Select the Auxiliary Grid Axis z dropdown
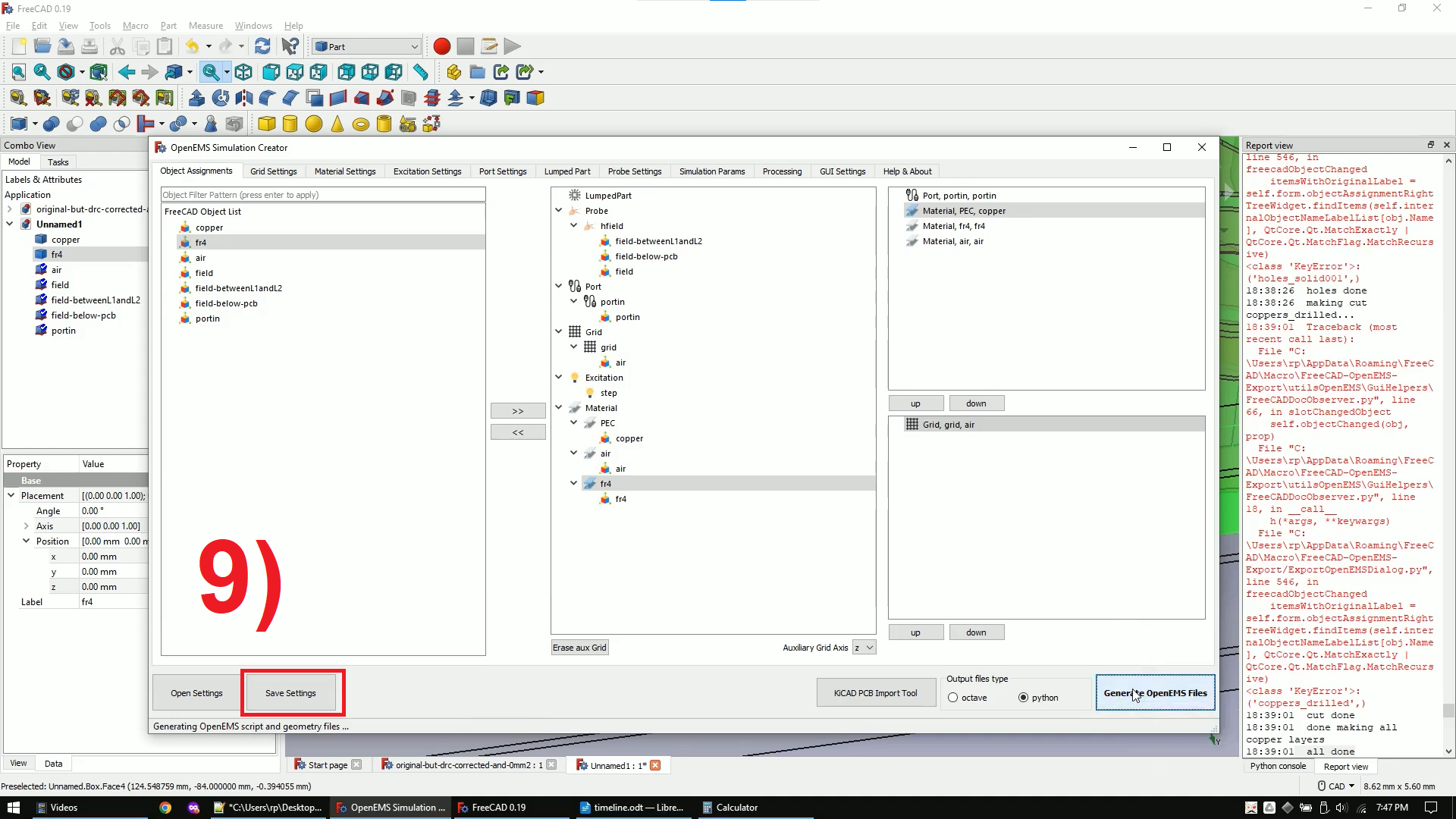 [x=864, y=647]
